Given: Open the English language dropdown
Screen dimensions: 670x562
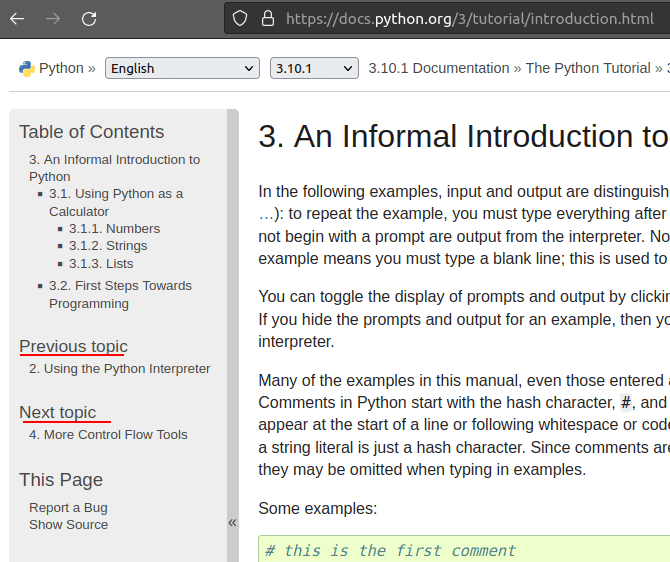Looking at the screenshot, I should [x=182, y=68].
